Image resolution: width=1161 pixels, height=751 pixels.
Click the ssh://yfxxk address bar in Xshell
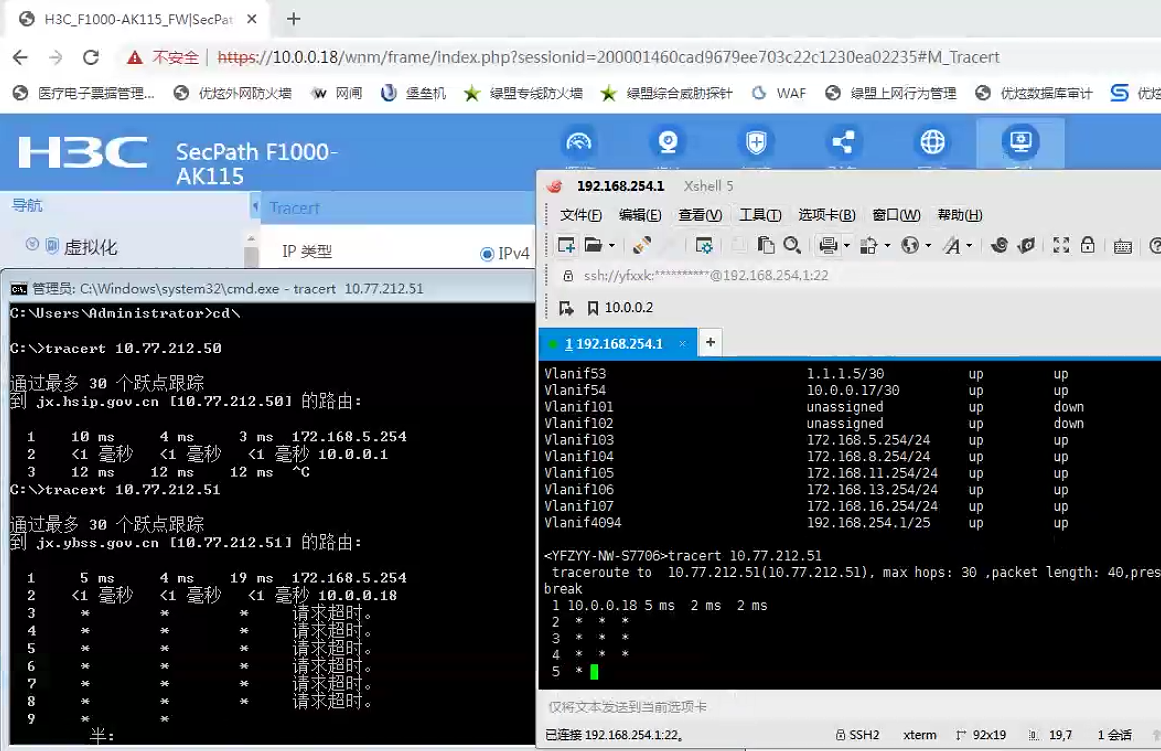pyautogui.click(x=706, y=276)
